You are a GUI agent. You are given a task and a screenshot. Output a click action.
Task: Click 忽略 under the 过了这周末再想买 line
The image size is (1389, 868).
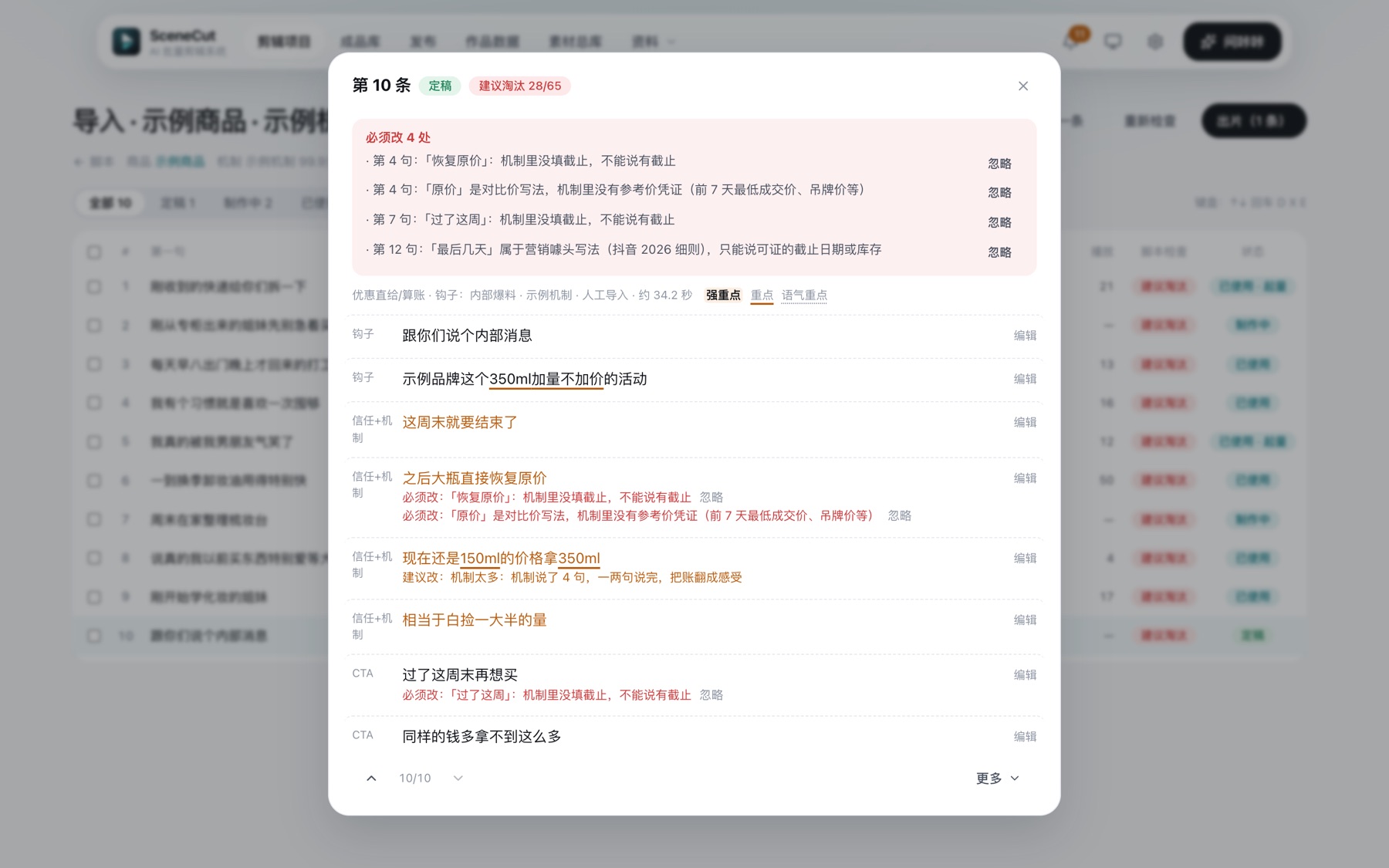(711, 695)
